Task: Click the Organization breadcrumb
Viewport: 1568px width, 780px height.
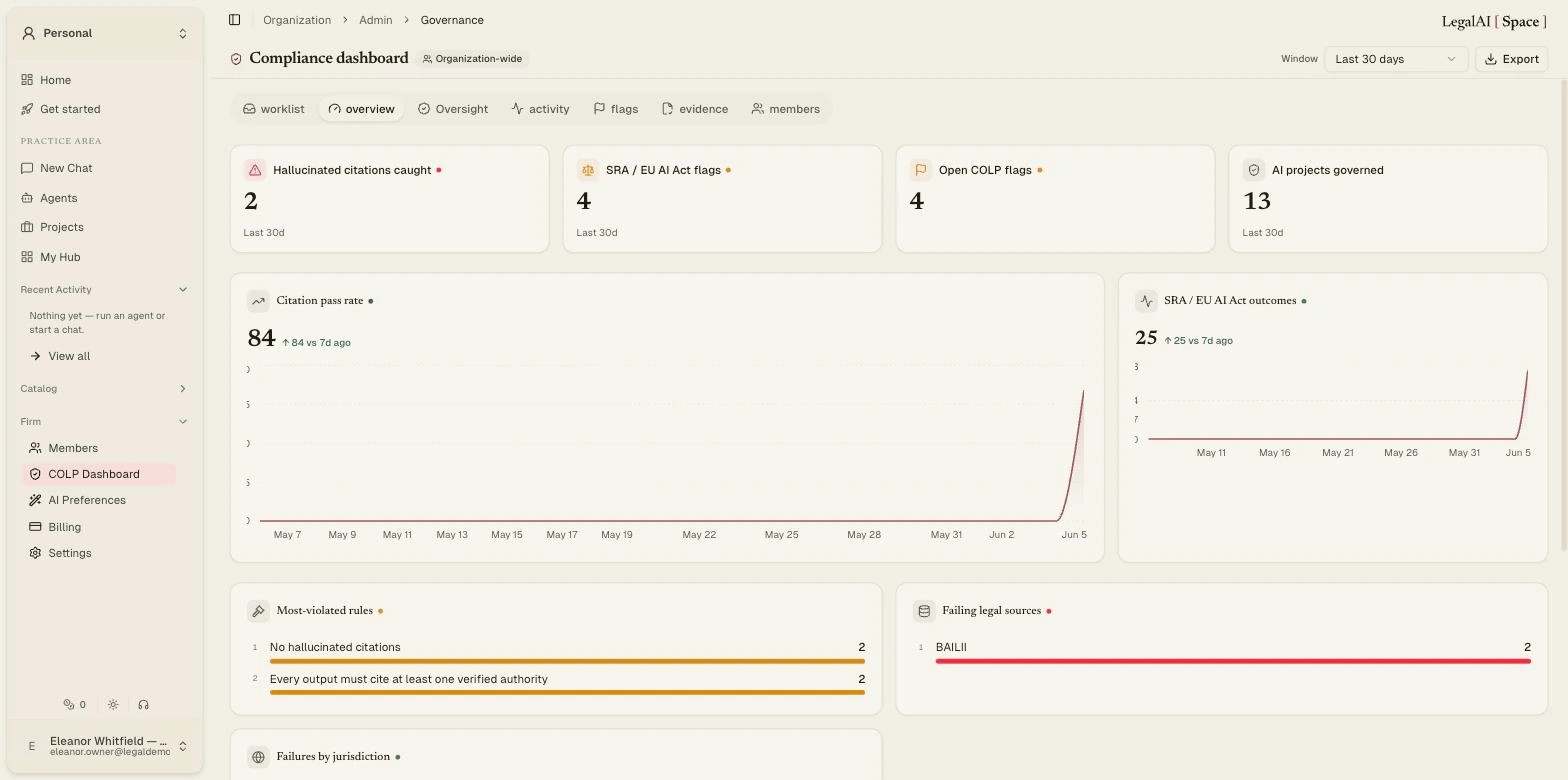Action: (297, 20)
